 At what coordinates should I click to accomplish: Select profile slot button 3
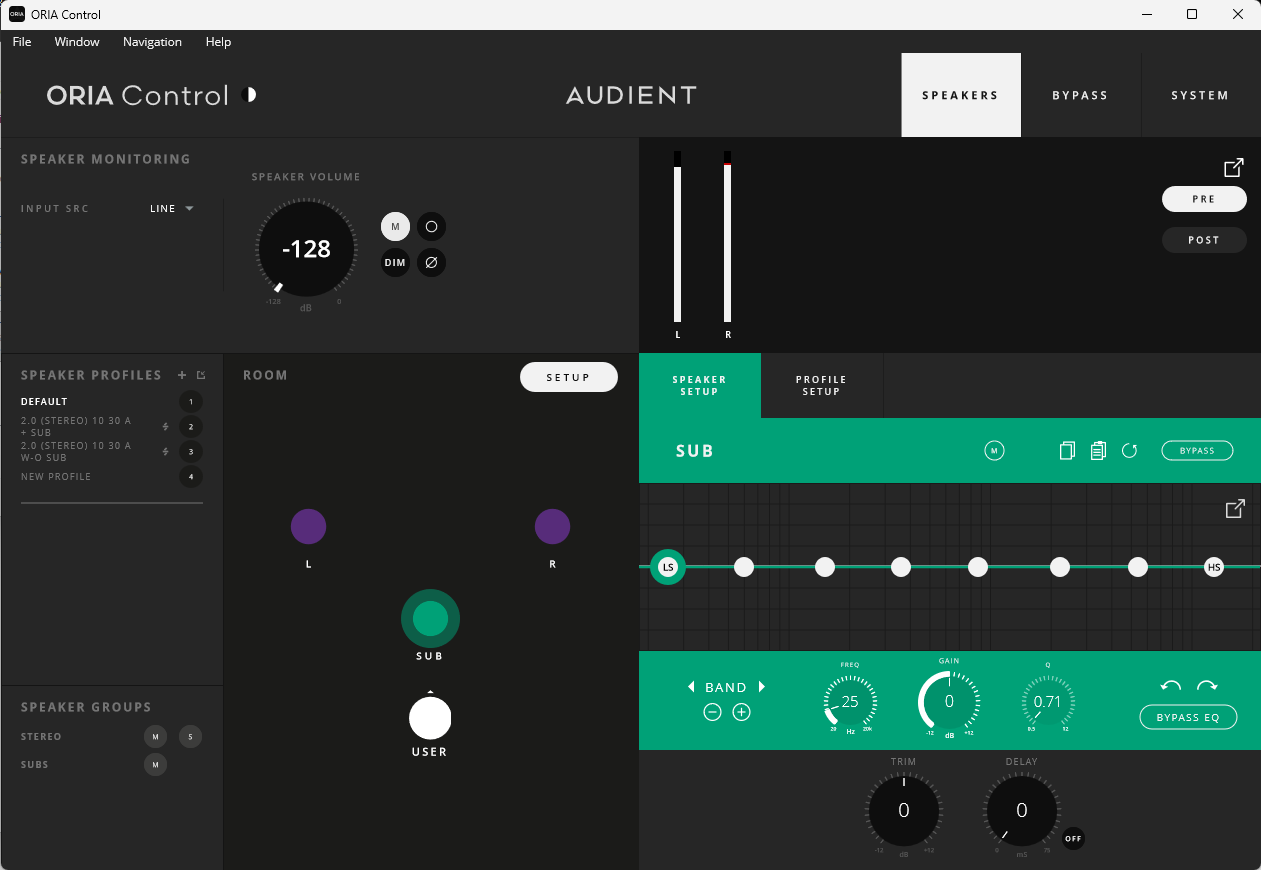click(190, 452)
